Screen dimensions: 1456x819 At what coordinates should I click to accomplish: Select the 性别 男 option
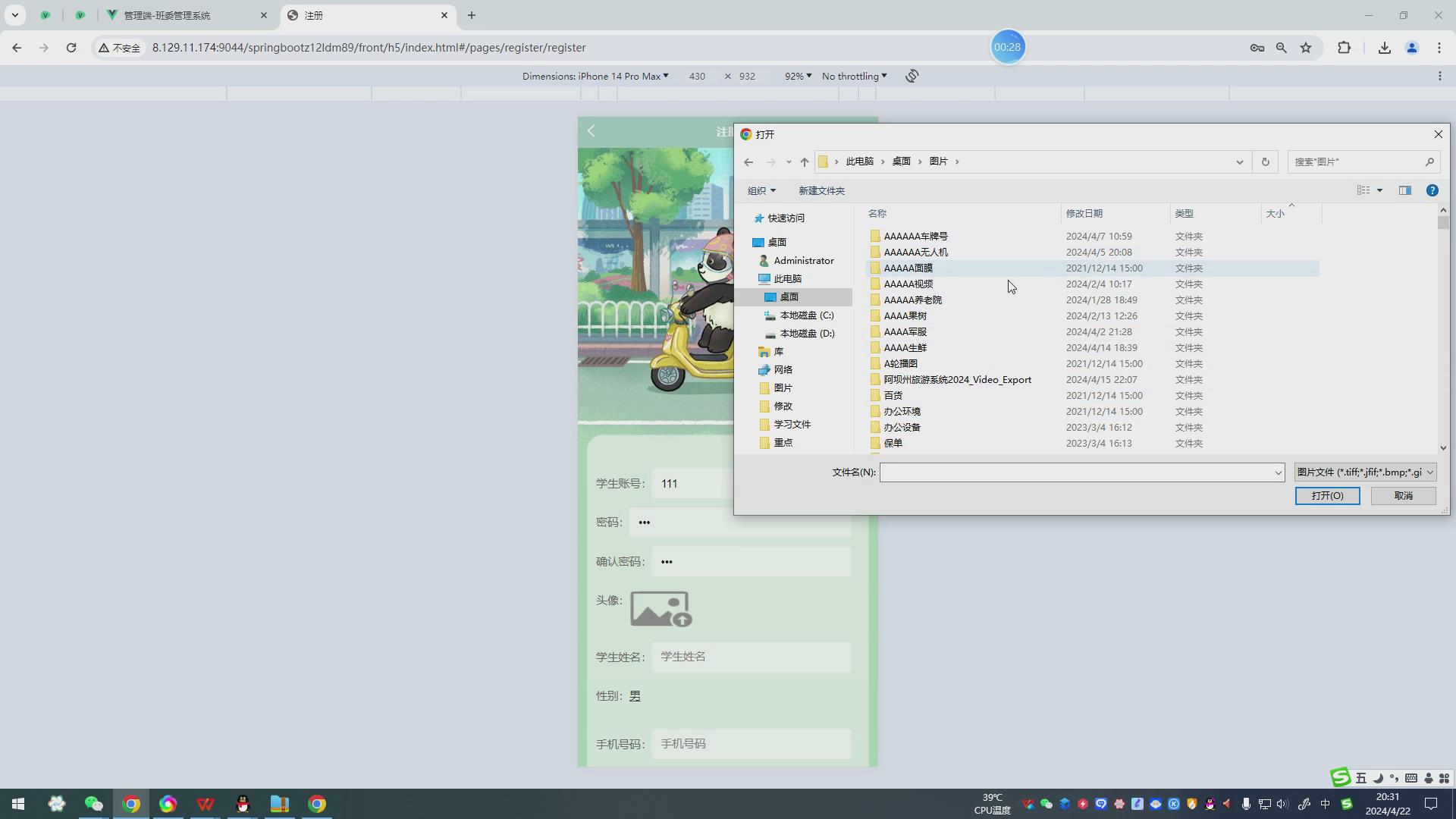click(635, 696)
